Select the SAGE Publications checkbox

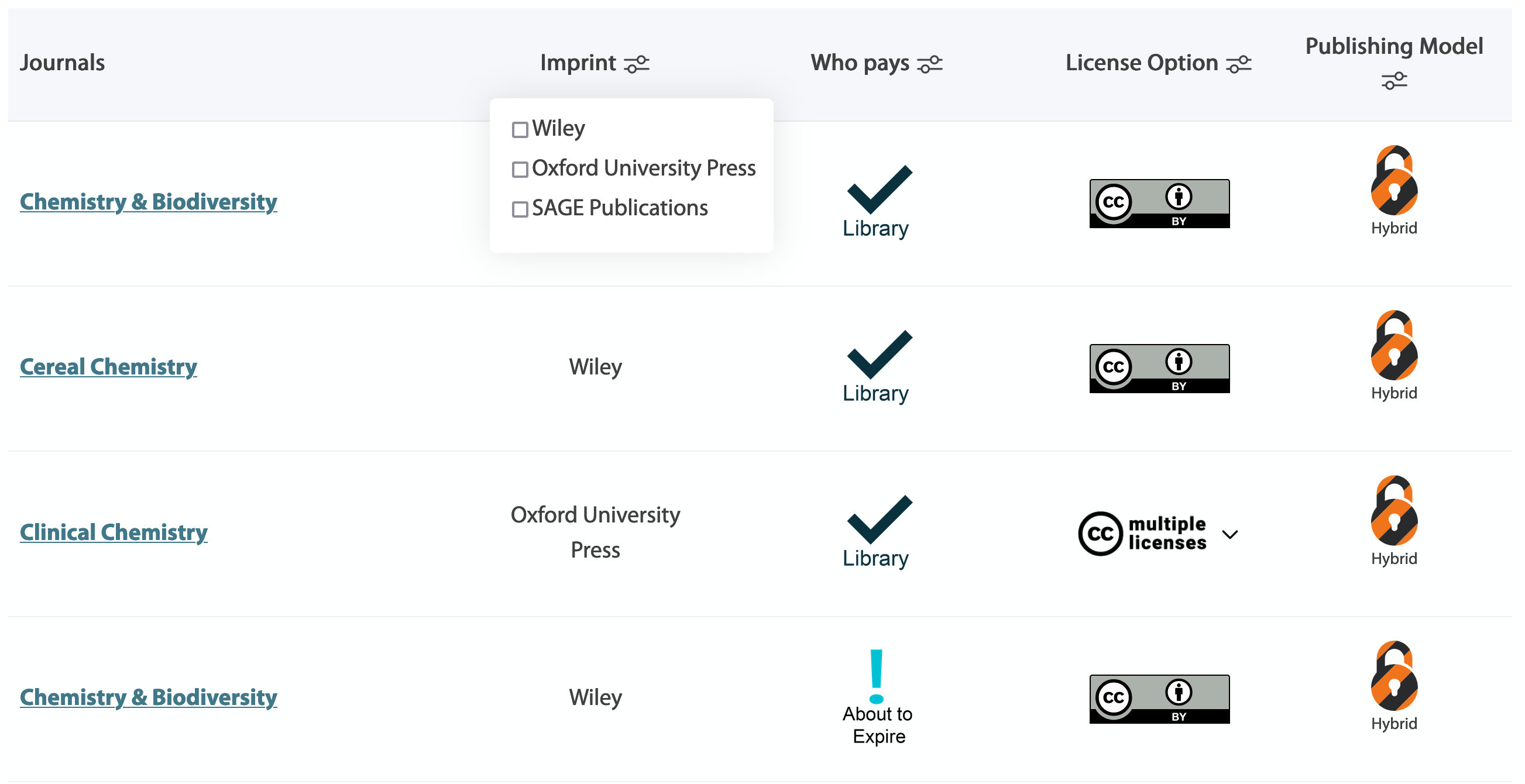click(x=520, y=208)
